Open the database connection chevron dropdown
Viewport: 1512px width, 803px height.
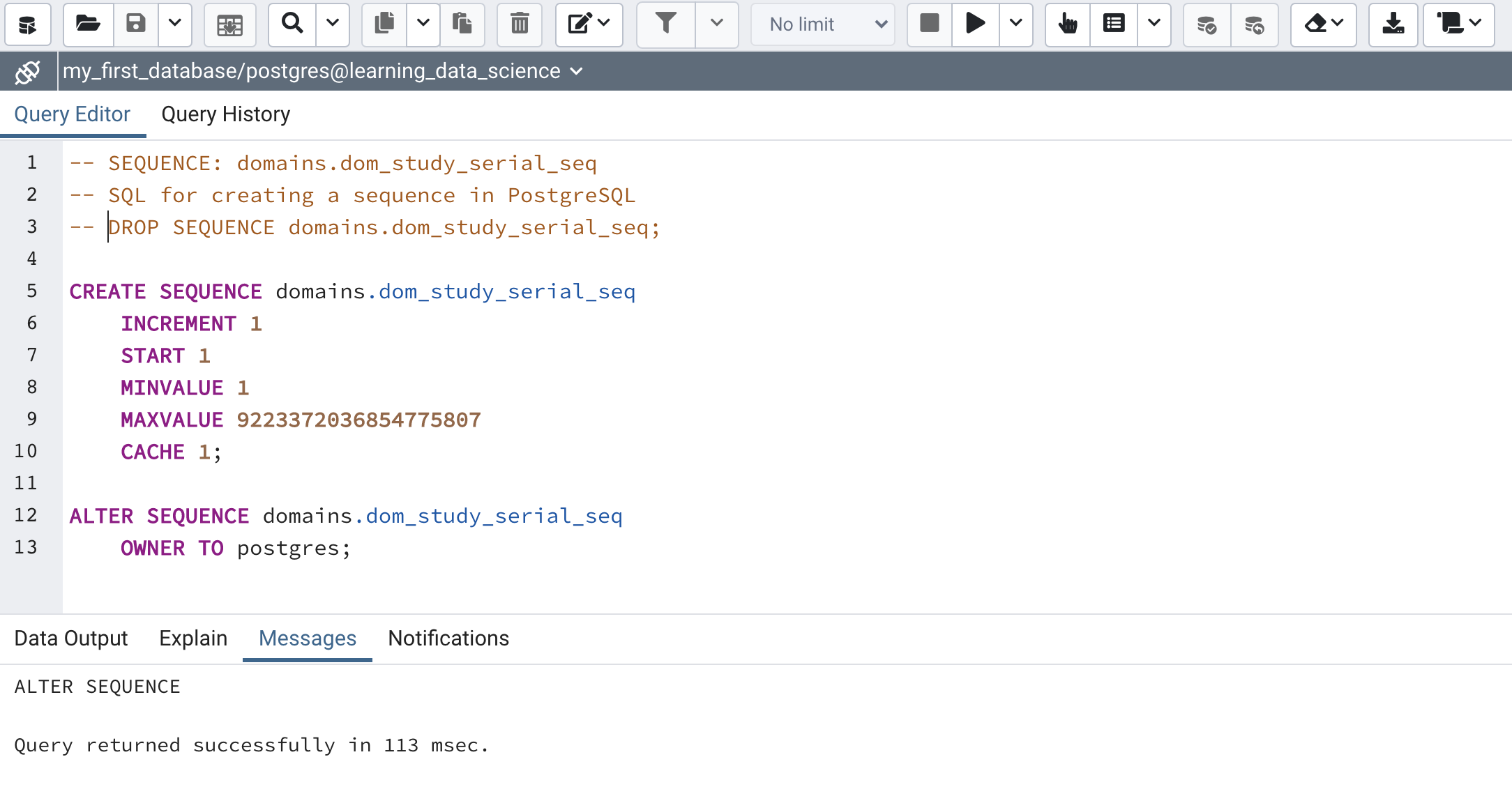pyautogui.click(x=577, y=72)
